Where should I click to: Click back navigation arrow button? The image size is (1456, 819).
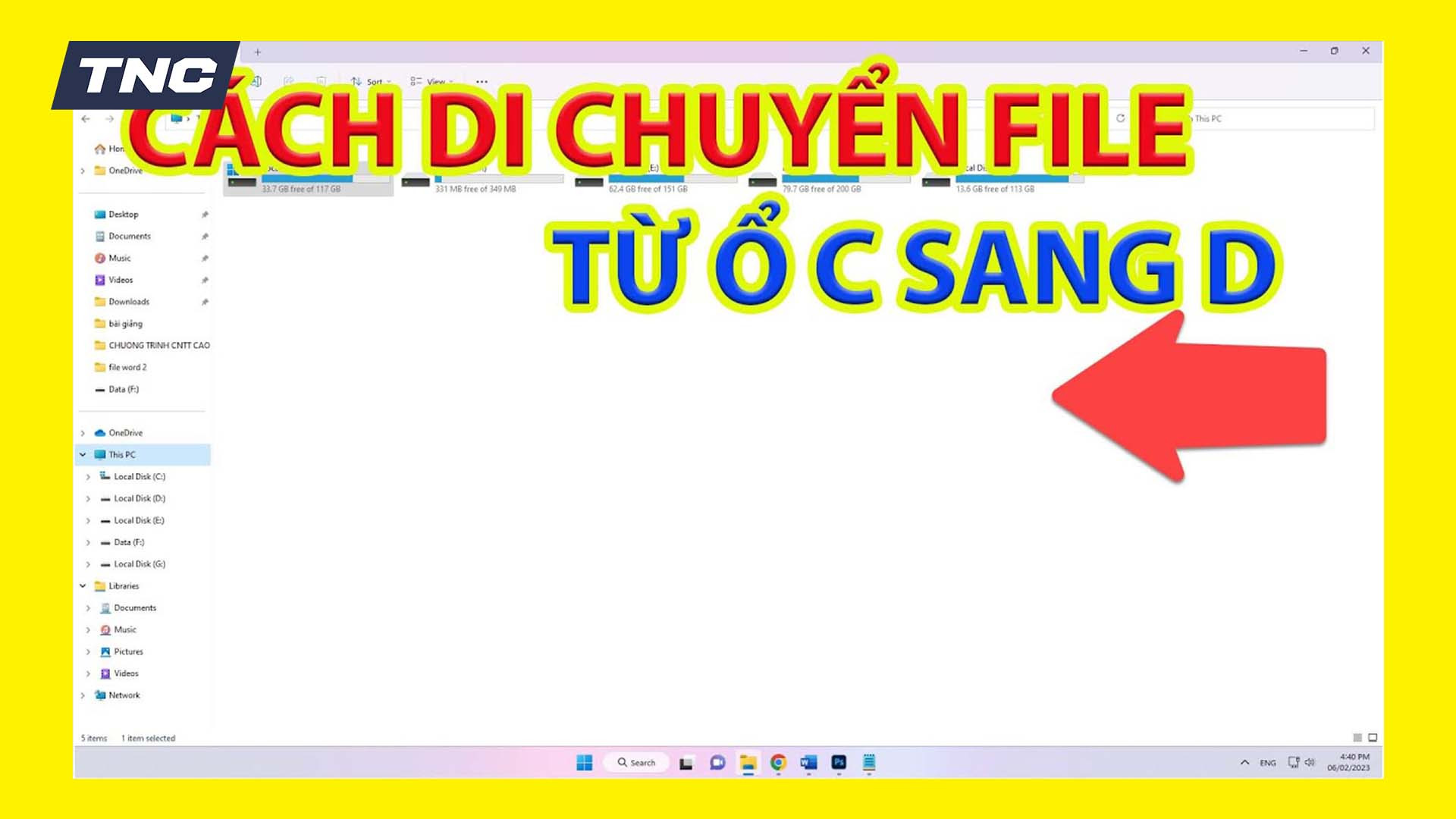click(x=86, y=118)
